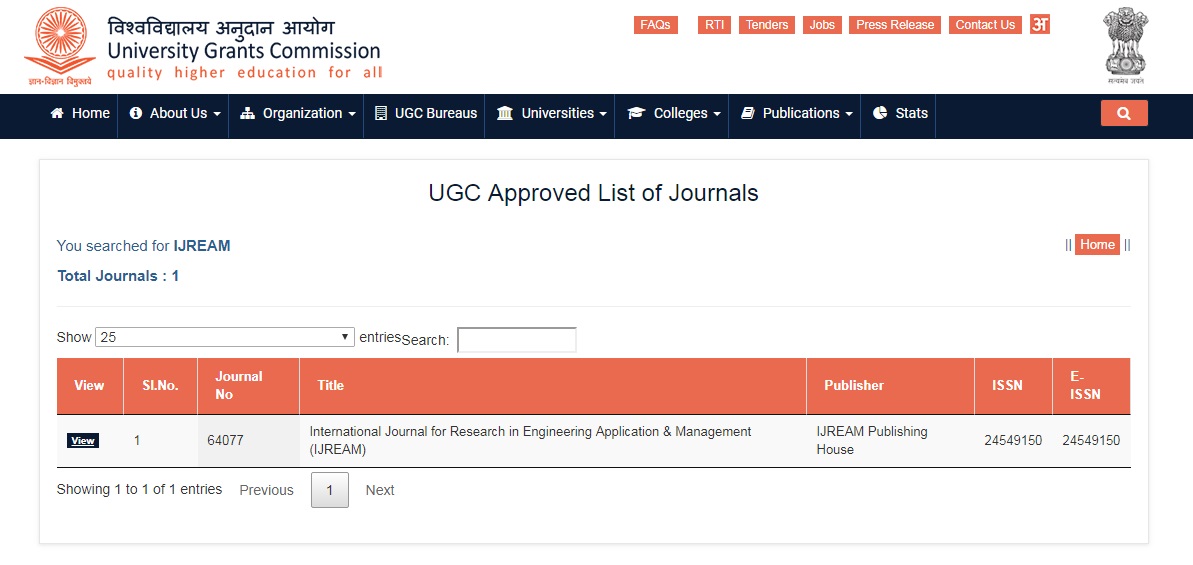Viewport: 1193px width, 565px height.
Task: Click the E-ISSN column value 24549150
Action: 1091,440
